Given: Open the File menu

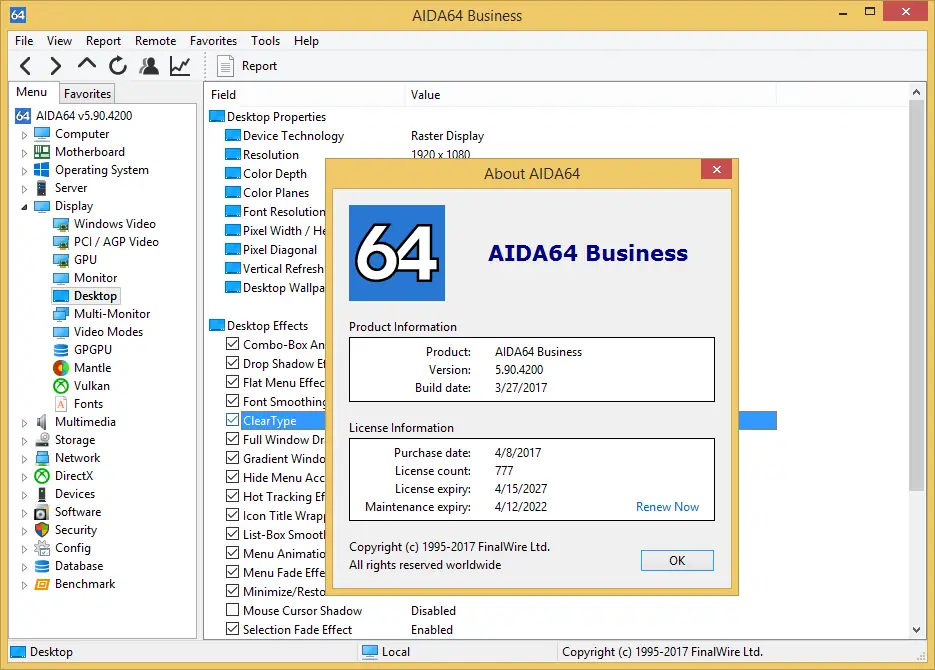Looking at the screenshot, I should point(24,41).
